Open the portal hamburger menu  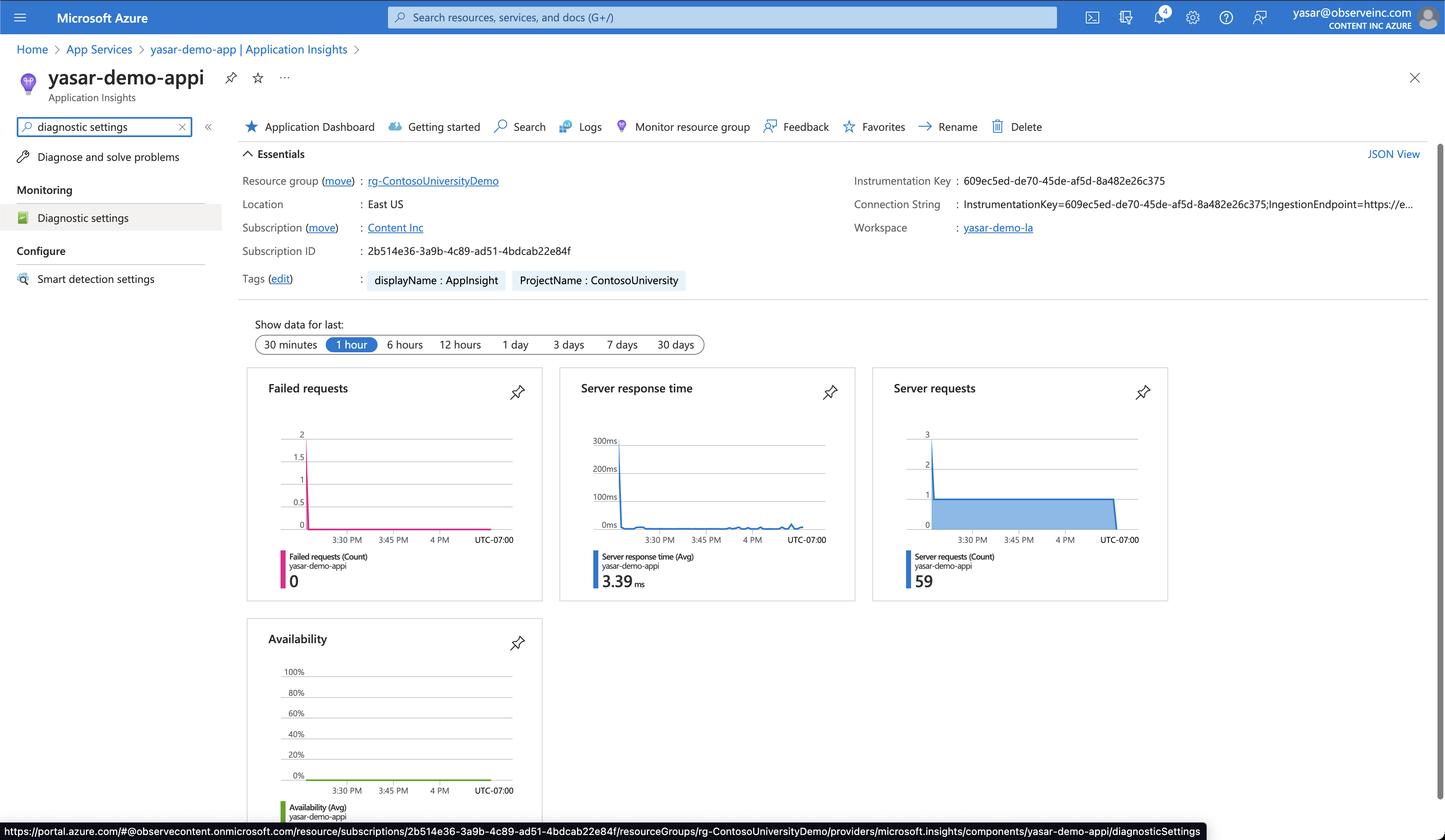[20, 18]
